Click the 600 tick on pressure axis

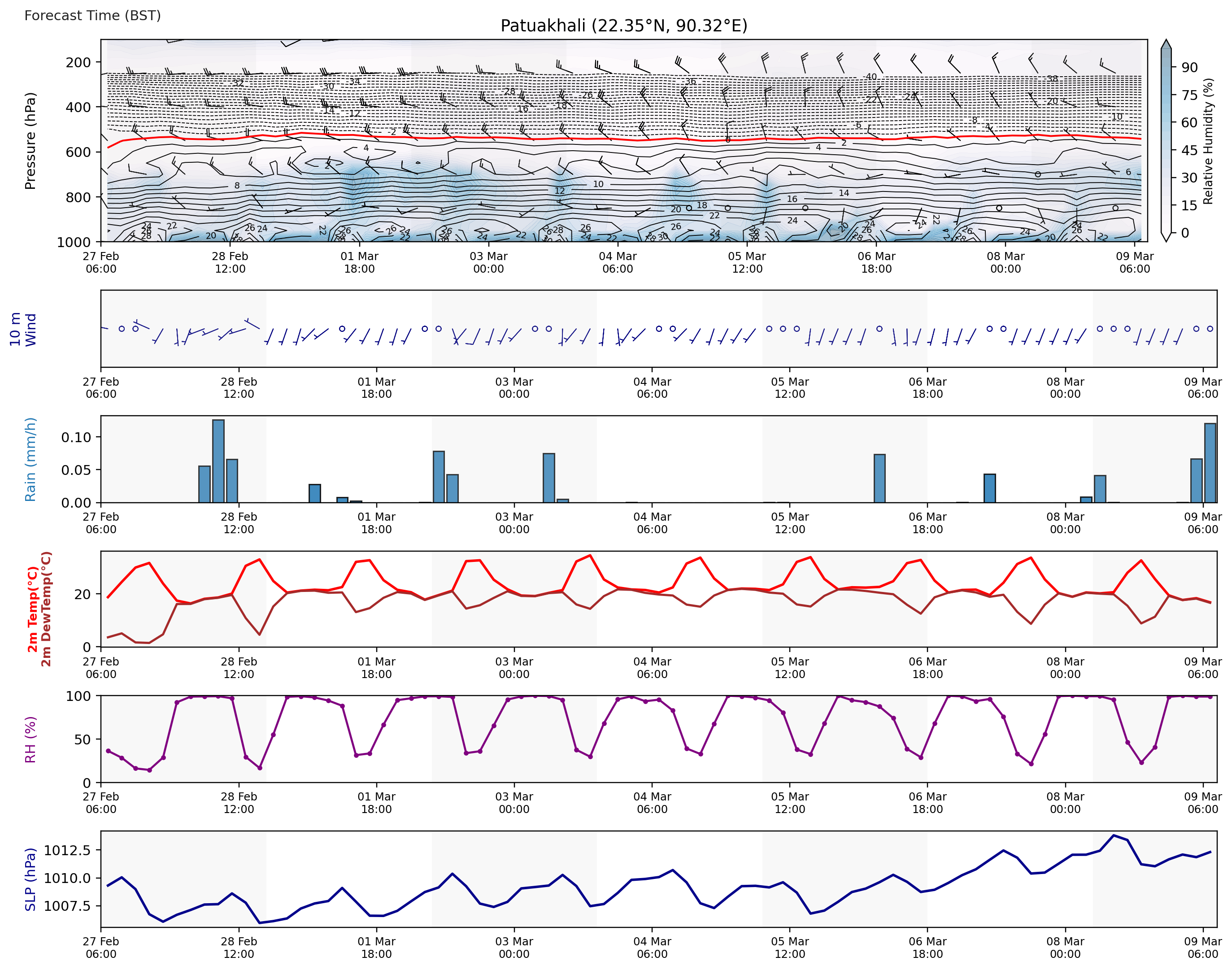click(78, 152)
